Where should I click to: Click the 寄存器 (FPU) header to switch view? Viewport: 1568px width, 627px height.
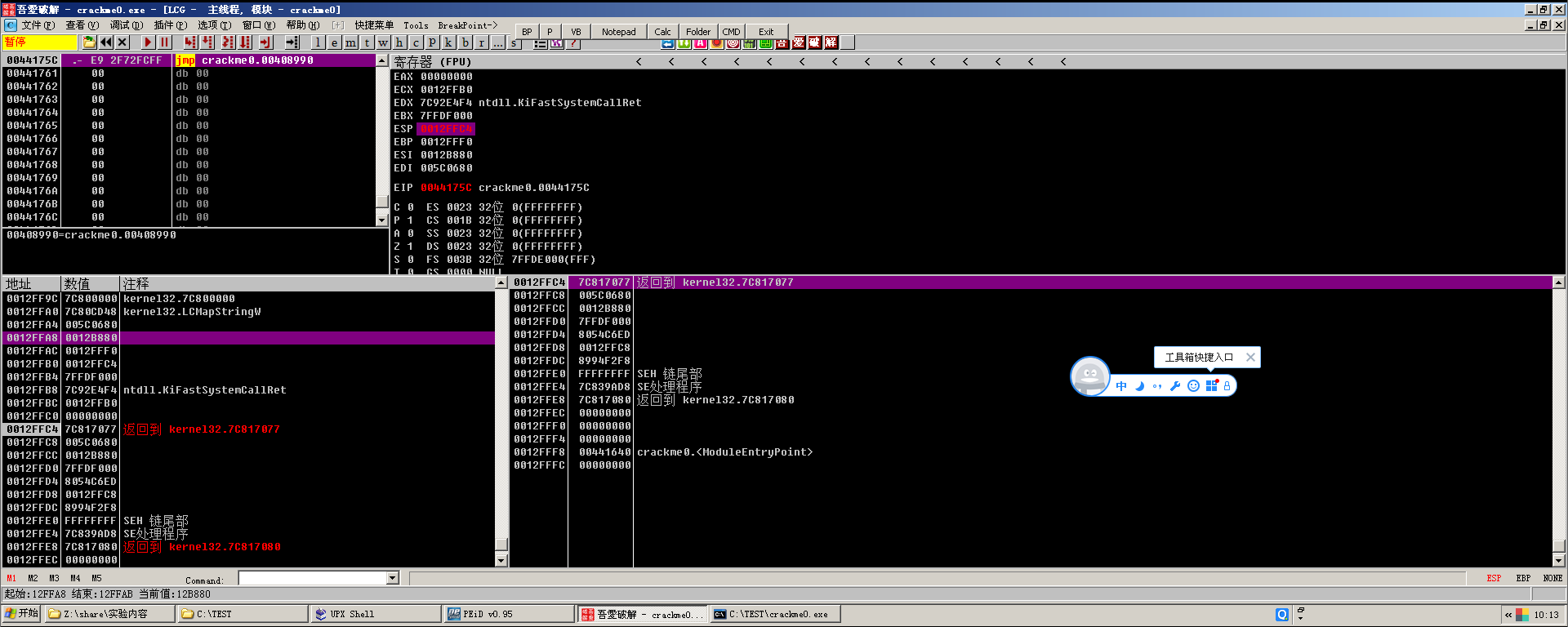coord(433,61)
